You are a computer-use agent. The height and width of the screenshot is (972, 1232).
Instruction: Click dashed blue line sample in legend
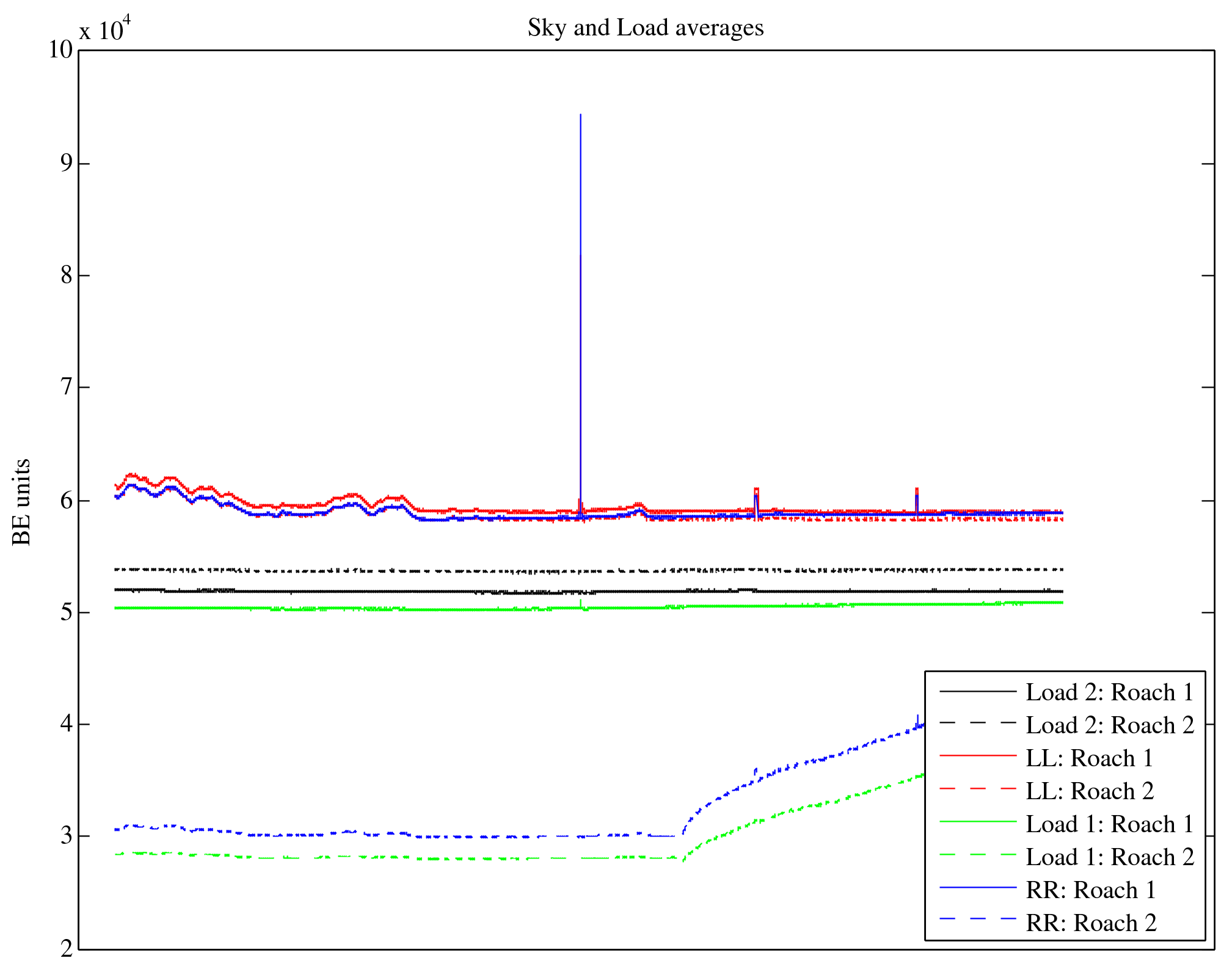click(x=977, y=919)
